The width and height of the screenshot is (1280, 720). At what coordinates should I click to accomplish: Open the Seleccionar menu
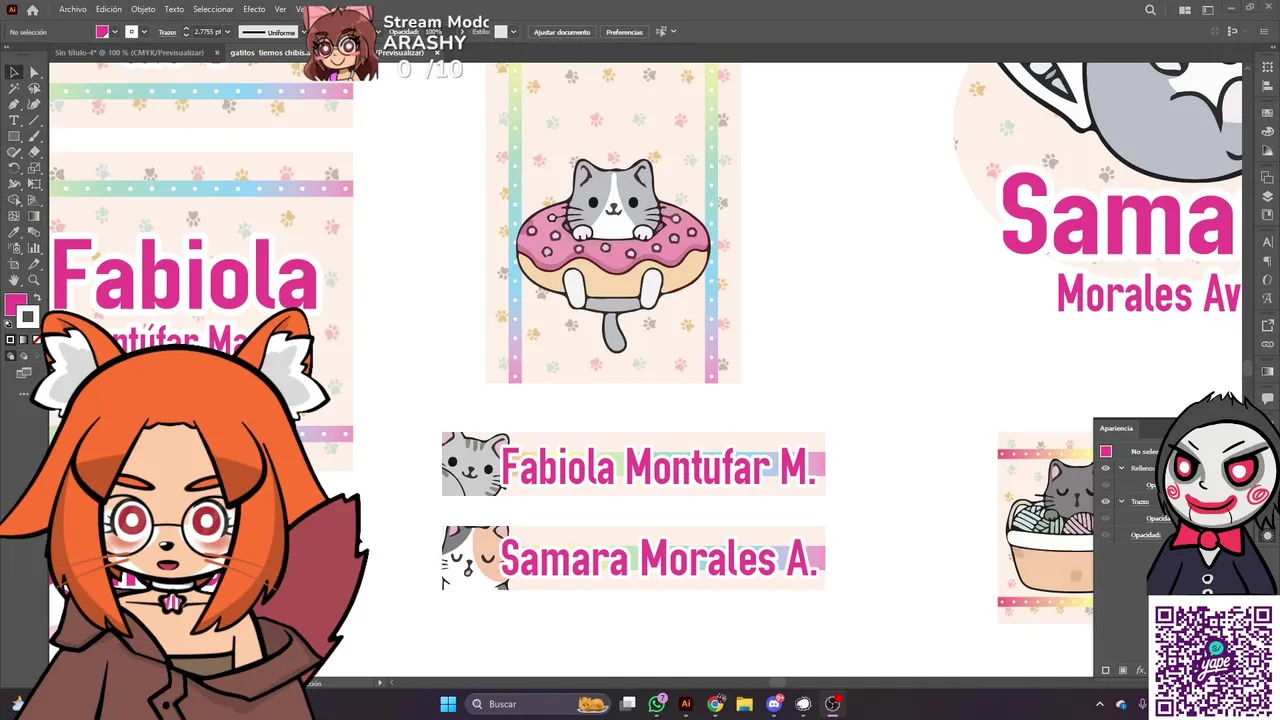pyautogui.click(x=213, y=10)
